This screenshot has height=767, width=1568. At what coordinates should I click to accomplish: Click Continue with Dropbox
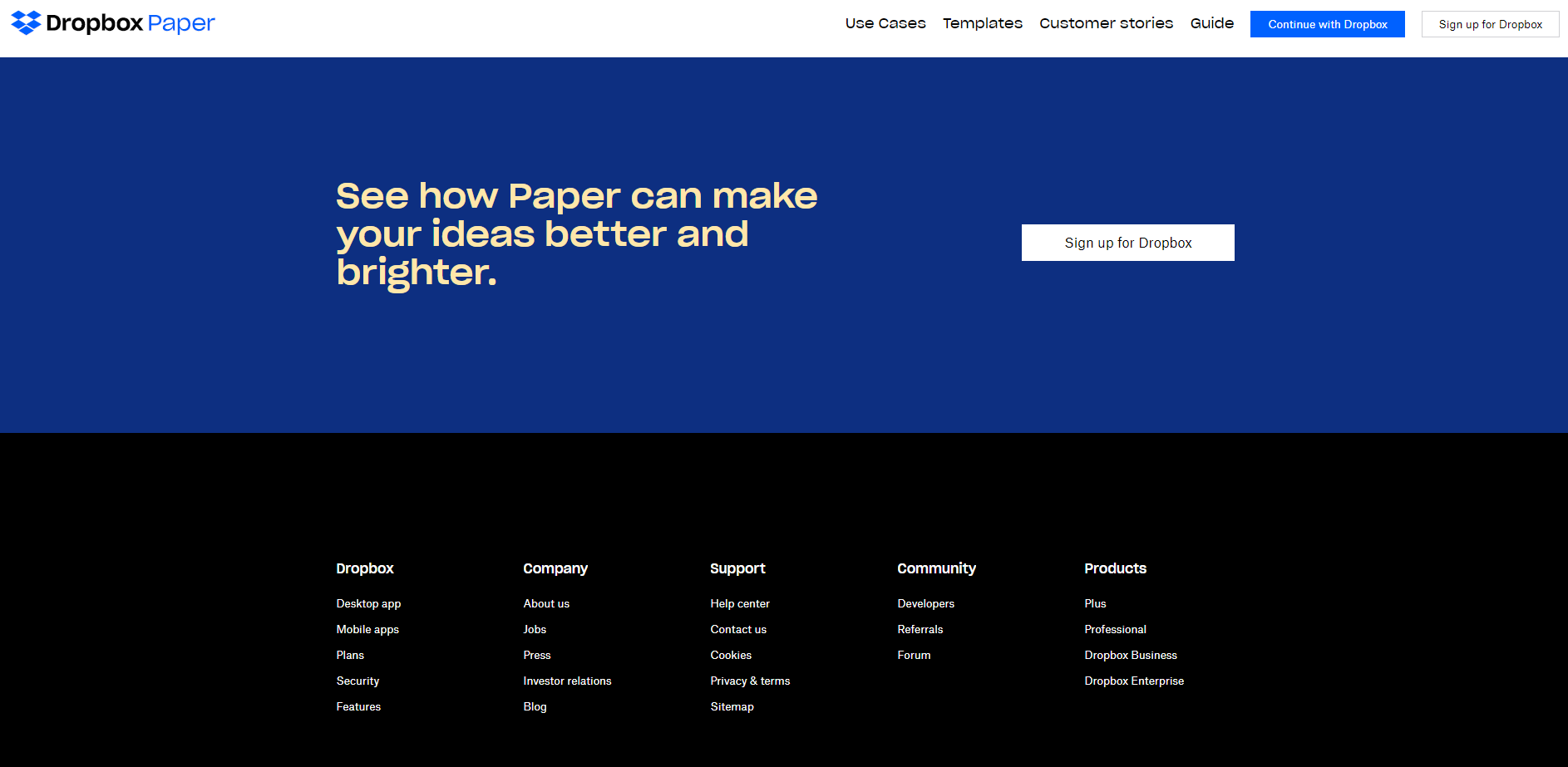point(1327,24)
